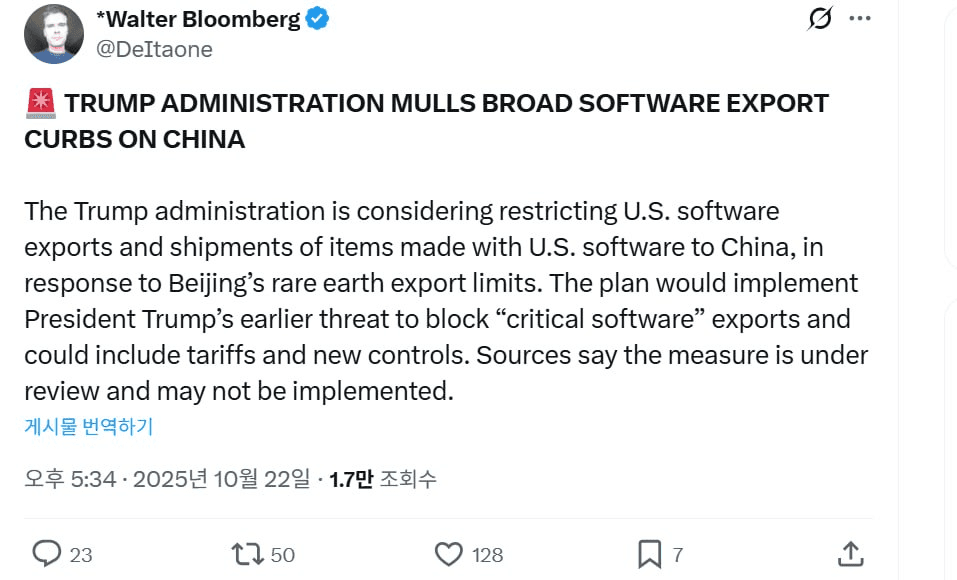Click the 게시물 번역하기 translate link
The height and width of the screenshot is (580, 957).
tap(89, 427)
